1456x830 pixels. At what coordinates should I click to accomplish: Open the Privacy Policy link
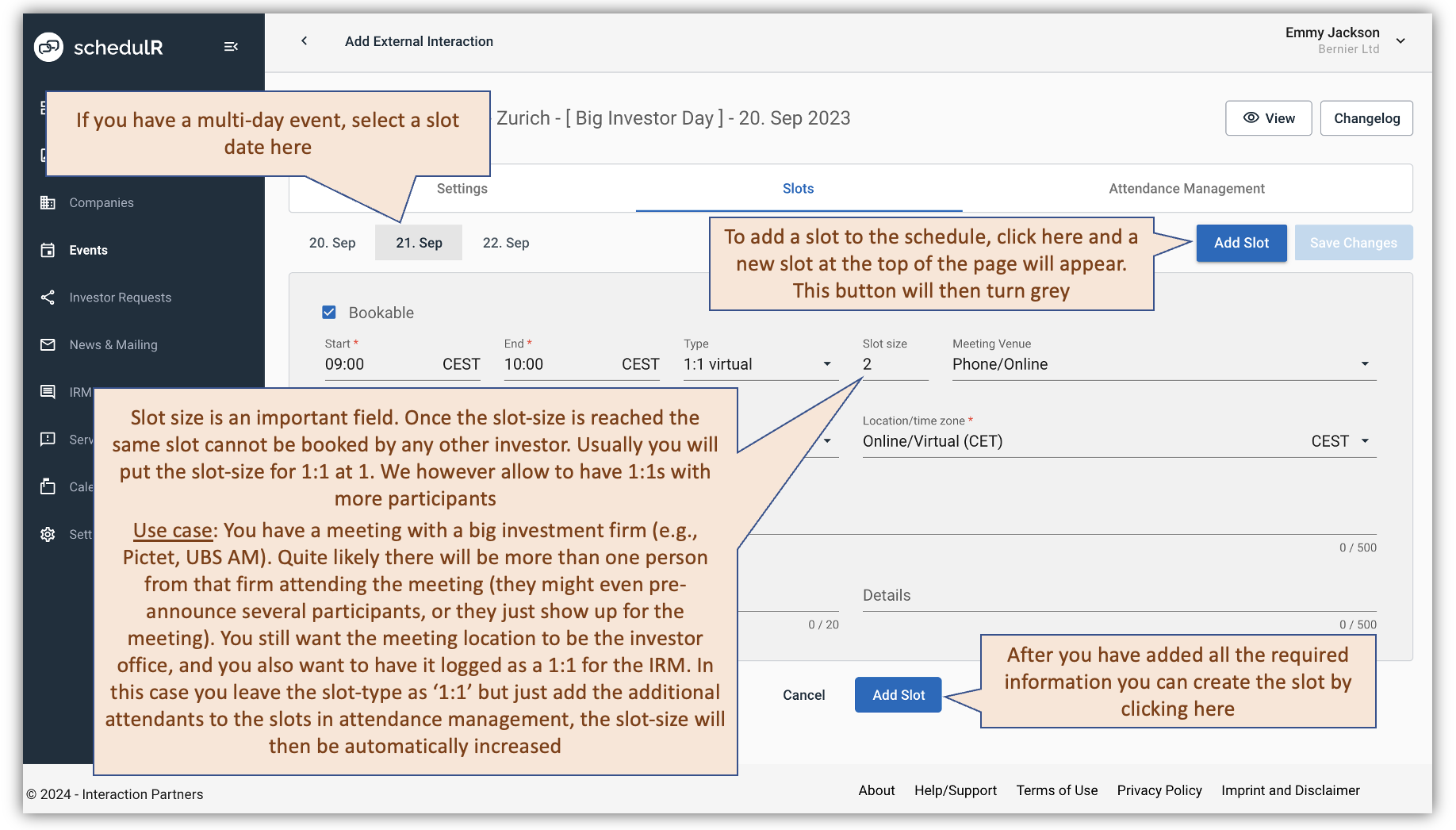pos(1159,790)
